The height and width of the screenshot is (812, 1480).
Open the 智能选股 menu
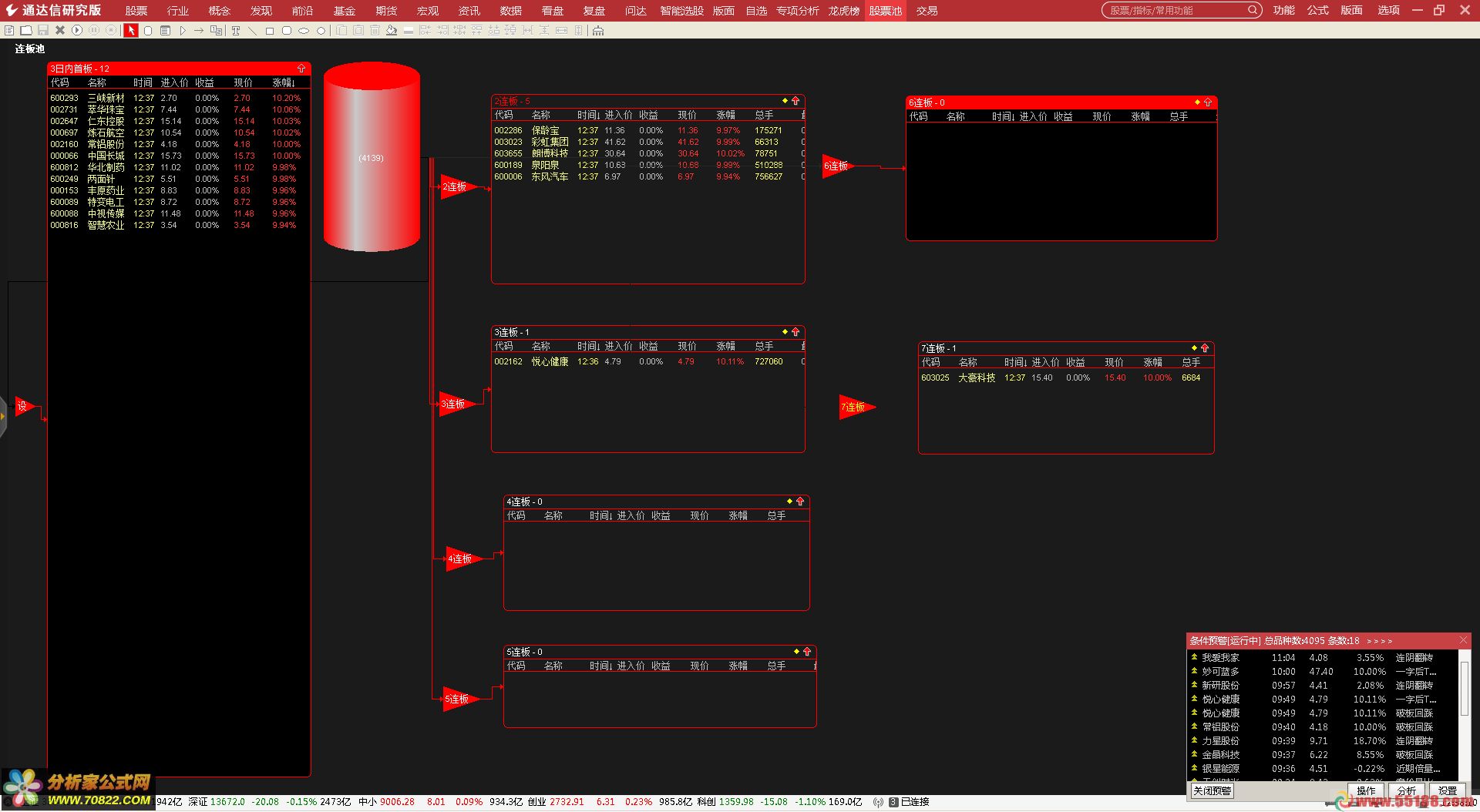[681, 11]
